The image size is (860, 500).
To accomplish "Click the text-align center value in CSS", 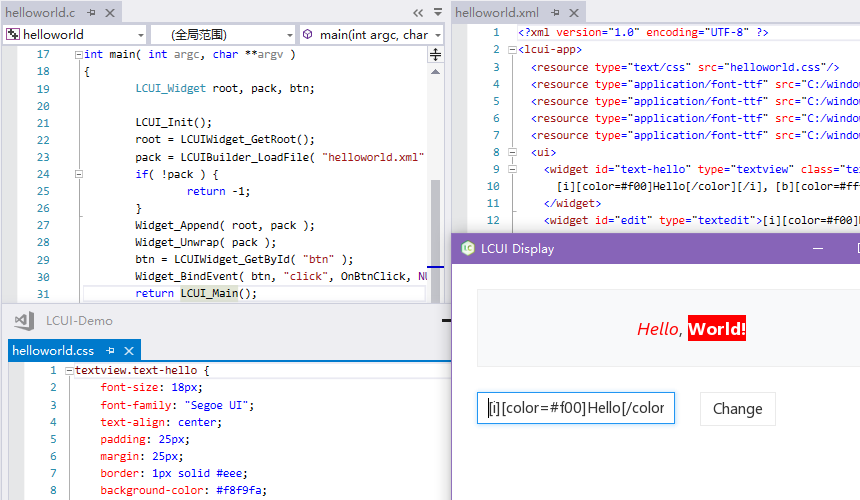I will coord(196,422).
